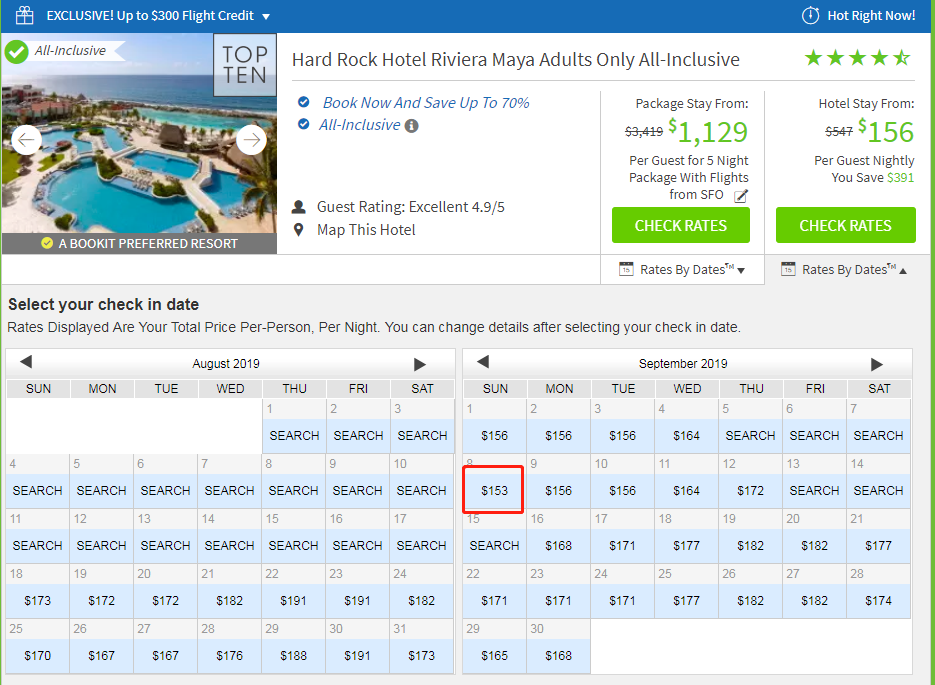Click the green All-Inclusive check badge

click(x=17, y=52)
